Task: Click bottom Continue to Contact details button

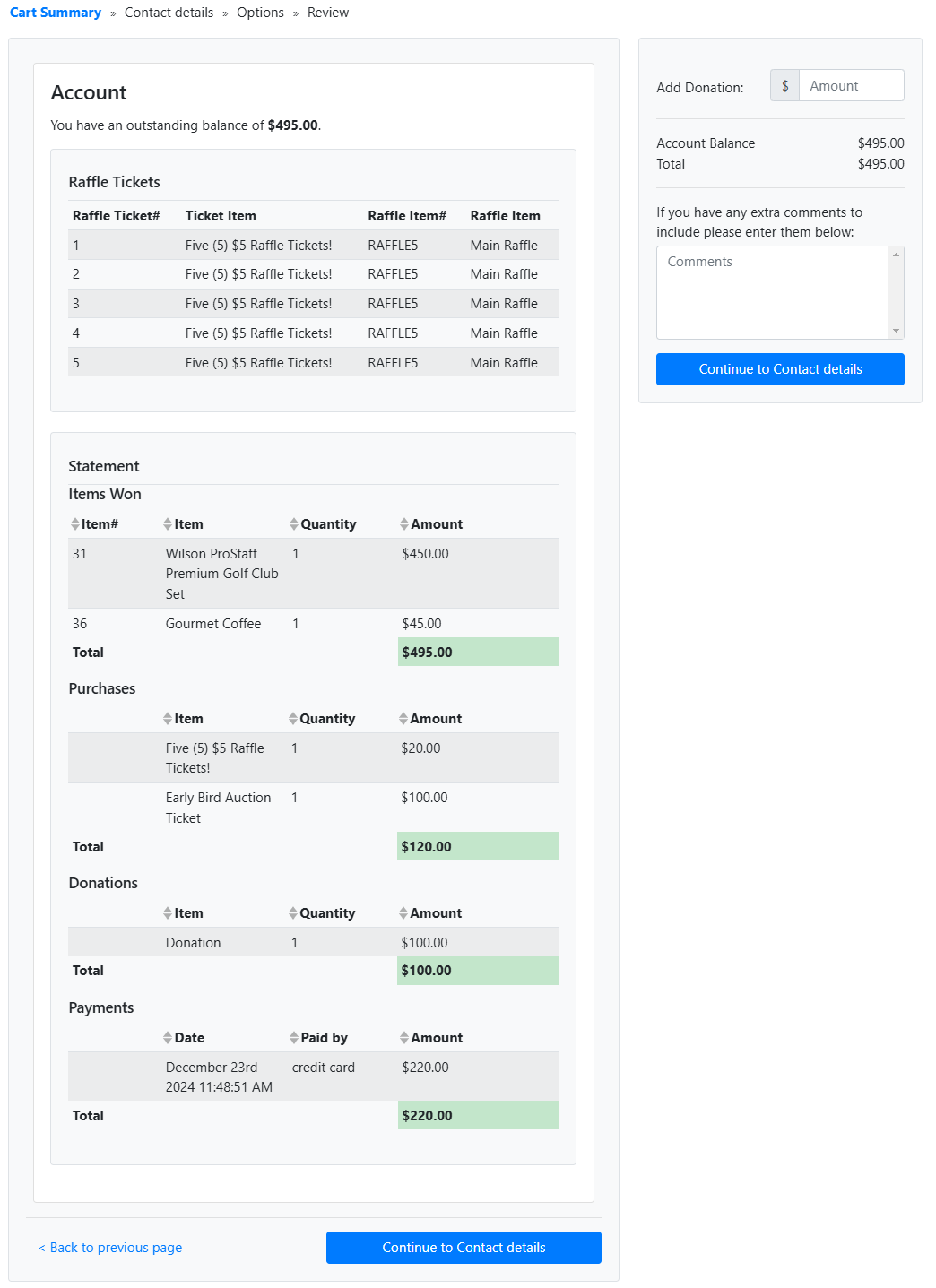Action: point(464,1248)
